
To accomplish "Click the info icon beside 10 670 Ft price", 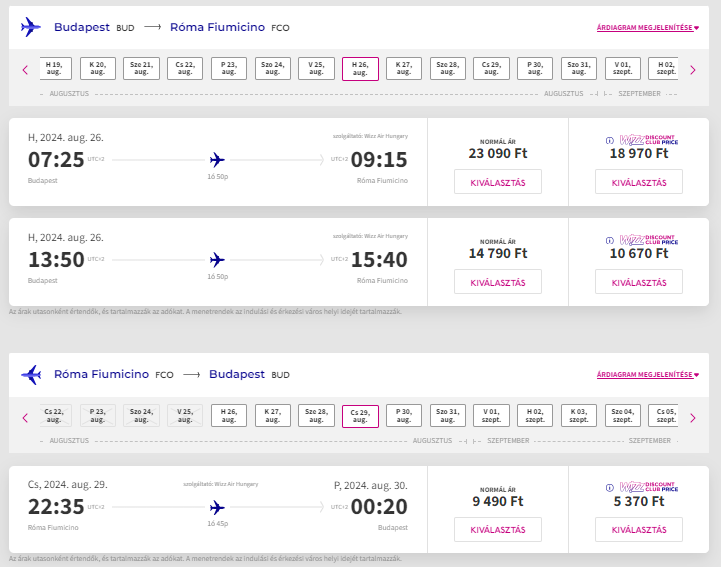I will tap(610, 241).
